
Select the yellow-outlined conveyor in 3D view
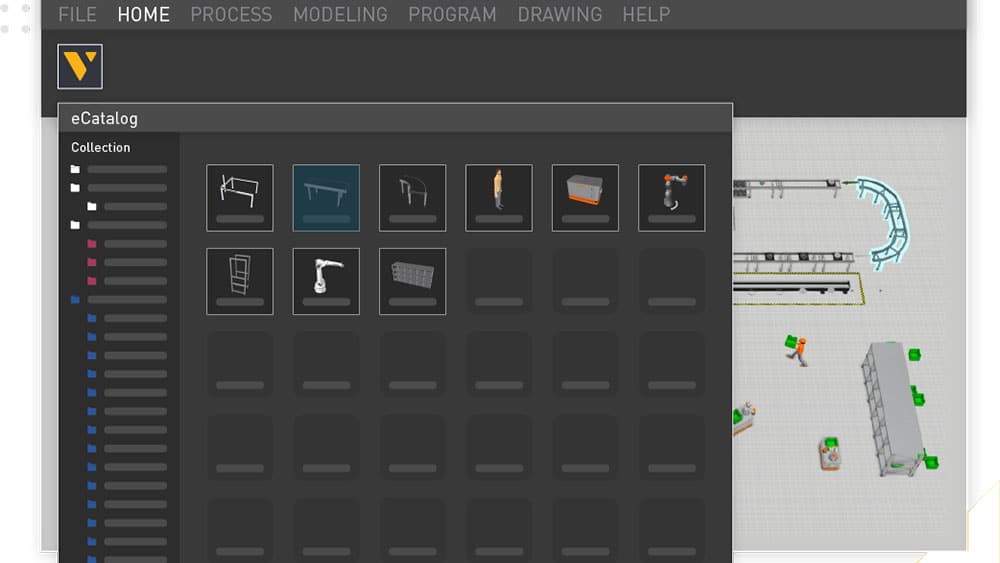click(x=797, y=289)
